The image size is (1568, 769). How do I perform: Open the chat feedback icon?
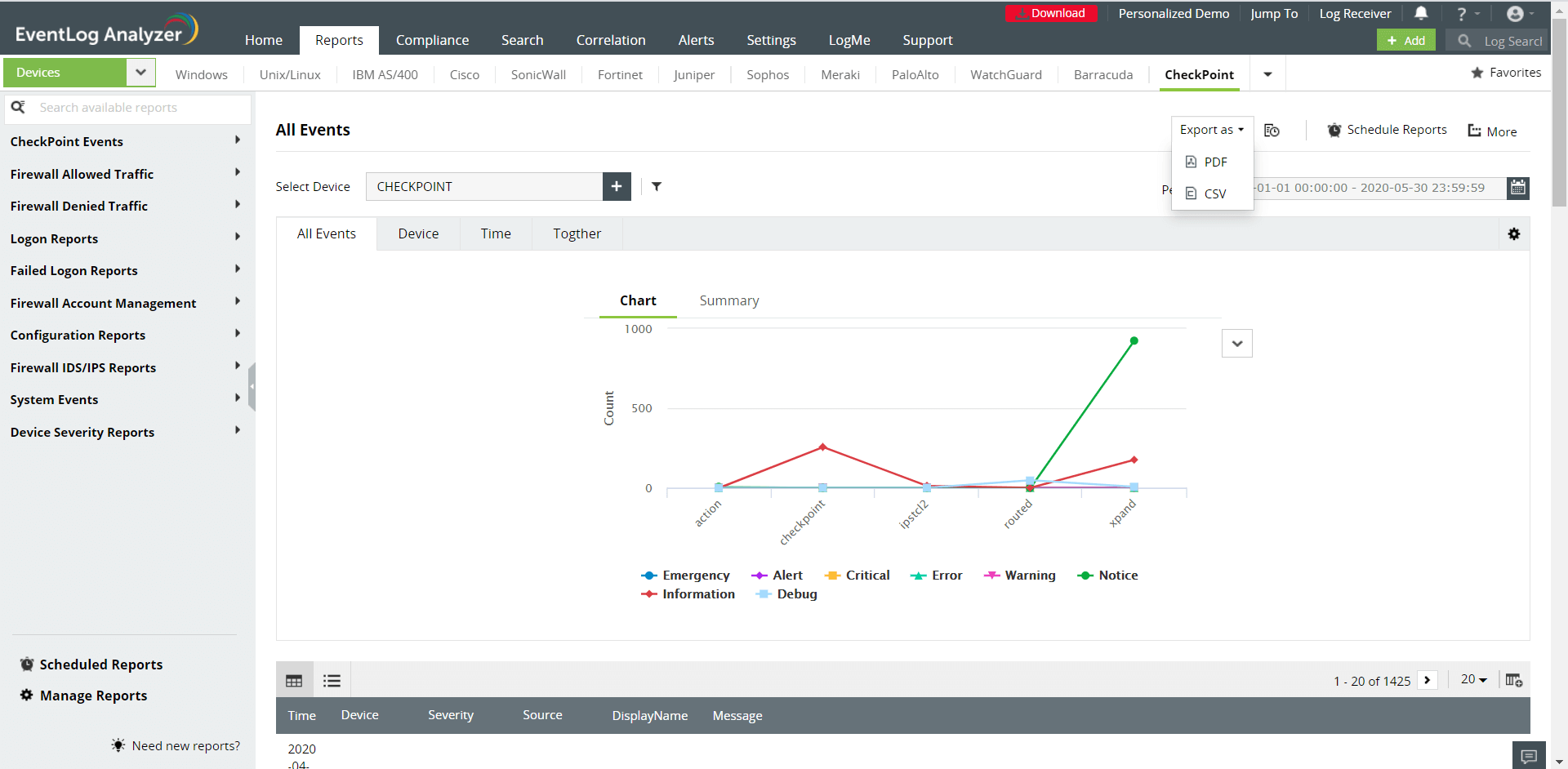click(x=1530, y=755)
